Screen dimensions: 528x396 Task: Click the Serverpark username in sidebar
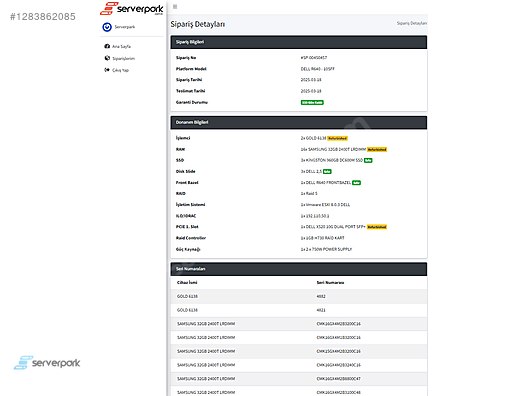tap(125, 27)
